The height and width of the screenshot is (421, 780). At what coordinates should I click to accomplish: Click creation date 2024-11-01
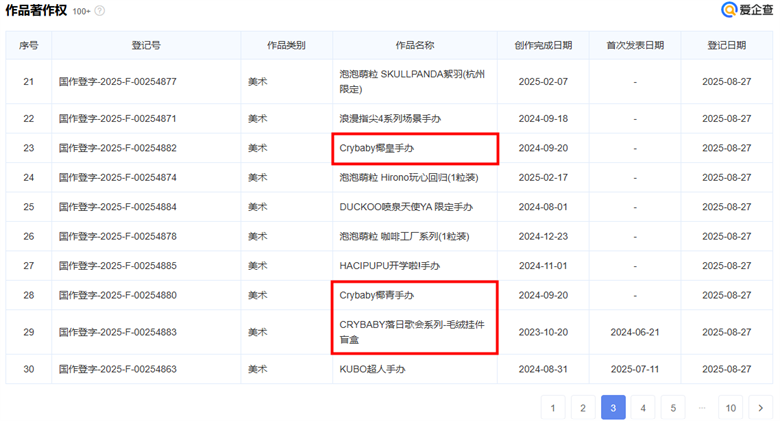point(543,266)
